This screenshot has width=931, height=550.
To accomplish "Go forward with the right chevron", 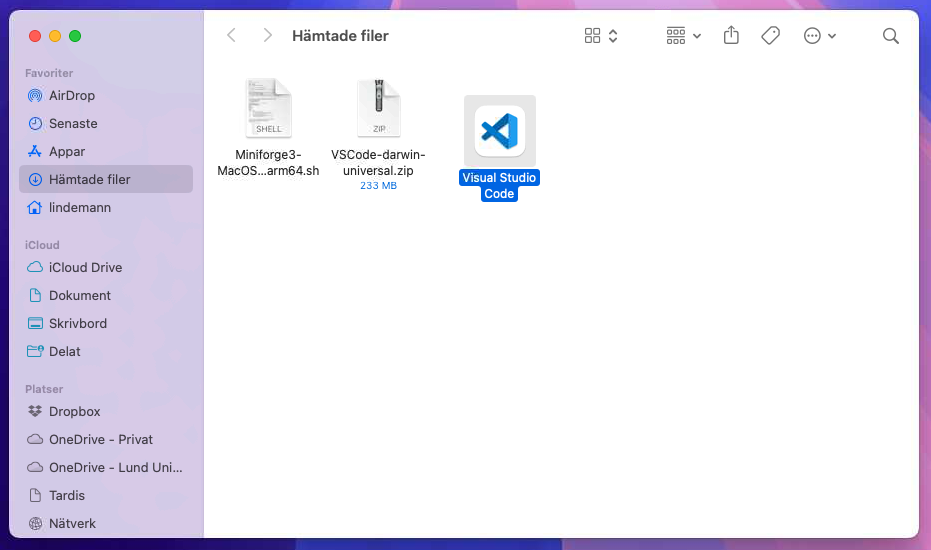I will point(267,36).
